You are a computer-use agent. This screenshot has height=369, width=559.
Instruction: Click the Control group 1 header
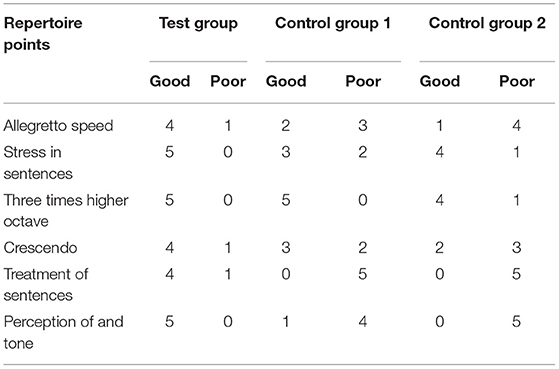(x=333, y=24)
